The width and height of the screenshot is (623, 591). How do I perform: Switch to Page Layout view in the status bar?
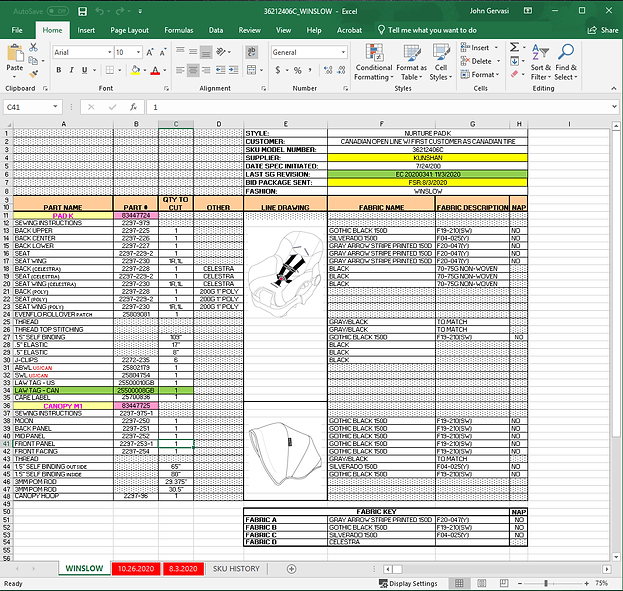(x=482, y=583)
